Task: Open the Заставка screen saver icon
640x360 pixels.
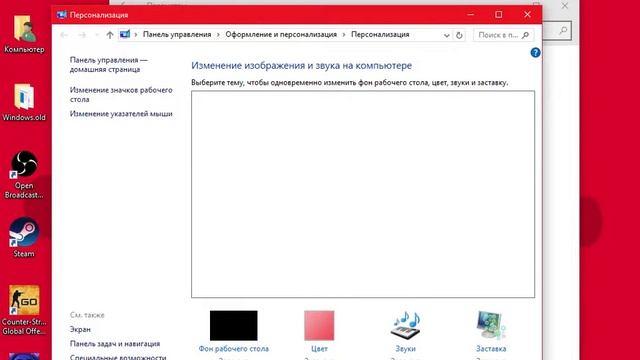Action: [491, 325]
